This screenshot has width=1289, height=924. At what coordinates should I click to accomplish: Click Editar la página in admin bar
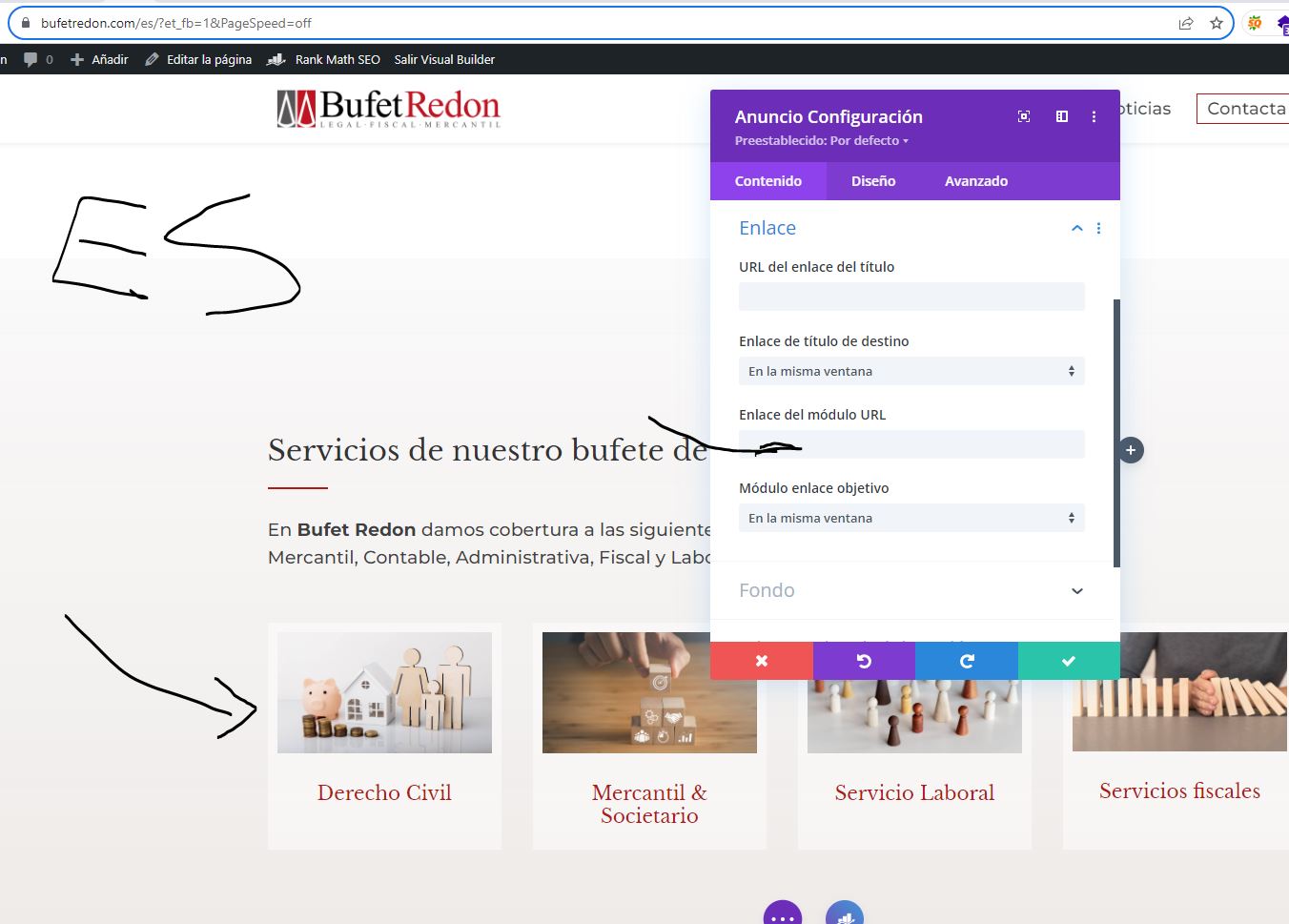coord(198,59)
